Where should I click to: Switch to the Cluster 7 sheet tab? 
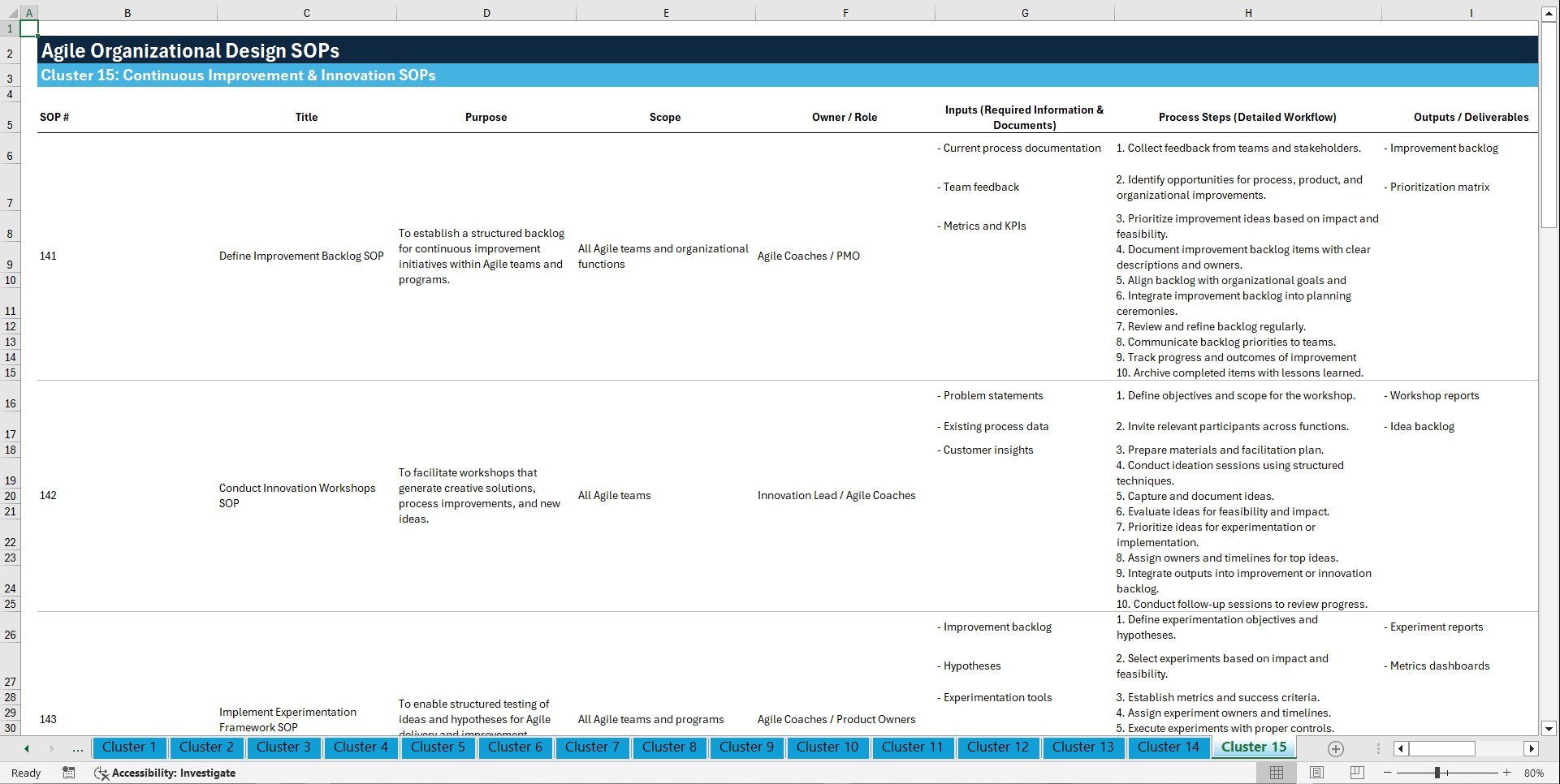pyautogui.click(x=592, y=747)
